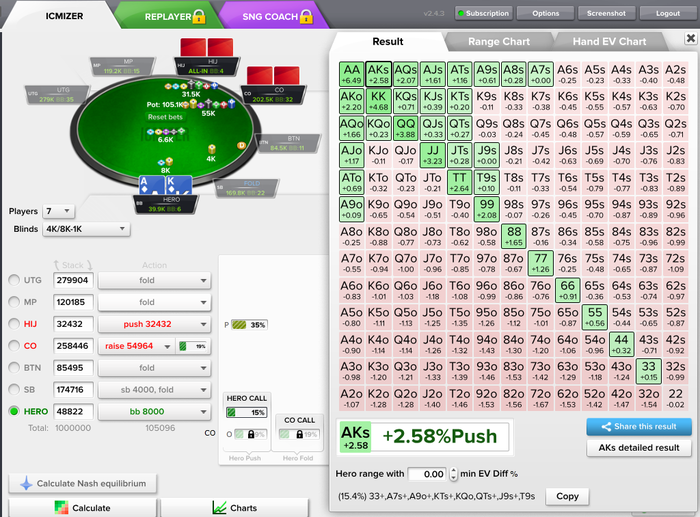
Task: Open BTN action fold dropdown
Action: 154,368
